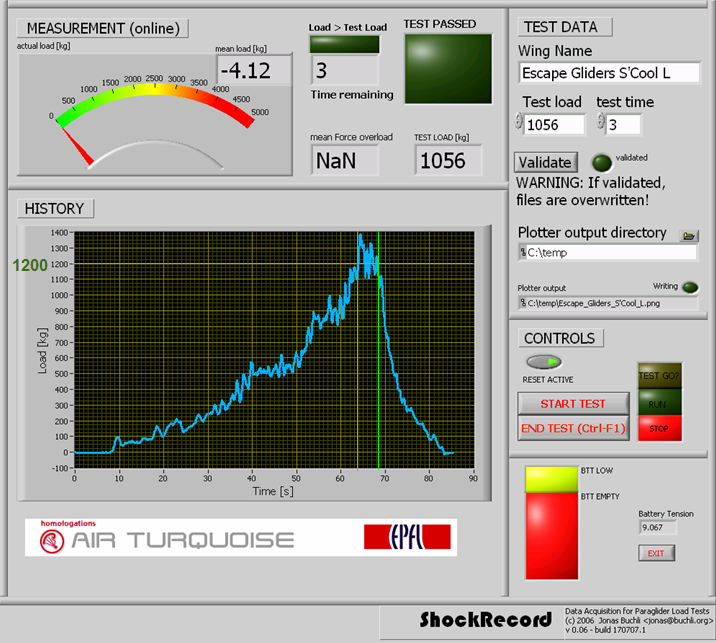Image resolution: width=716 pixels, height=643 pixels.
Task: Click the Load > Test Load indicator
Action: (x=345, y=44)
